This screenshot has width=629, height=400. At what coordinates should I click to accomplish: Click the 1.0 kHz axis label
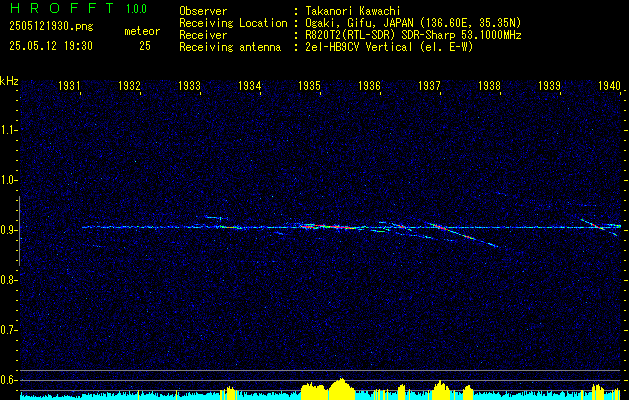click(x=9, y=180)
